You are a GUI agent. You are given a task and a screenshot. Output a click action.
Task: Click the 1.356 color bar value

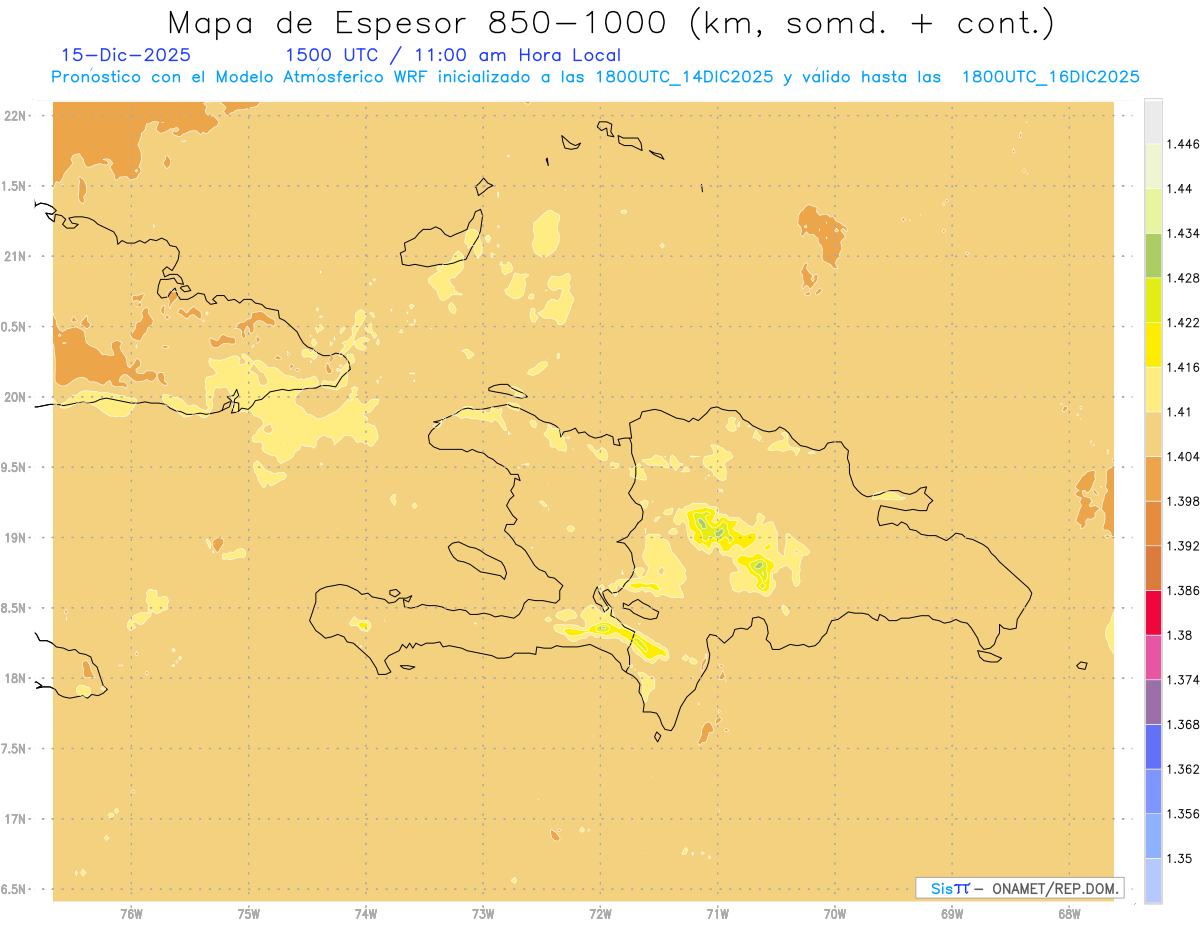coord(1184,814)
